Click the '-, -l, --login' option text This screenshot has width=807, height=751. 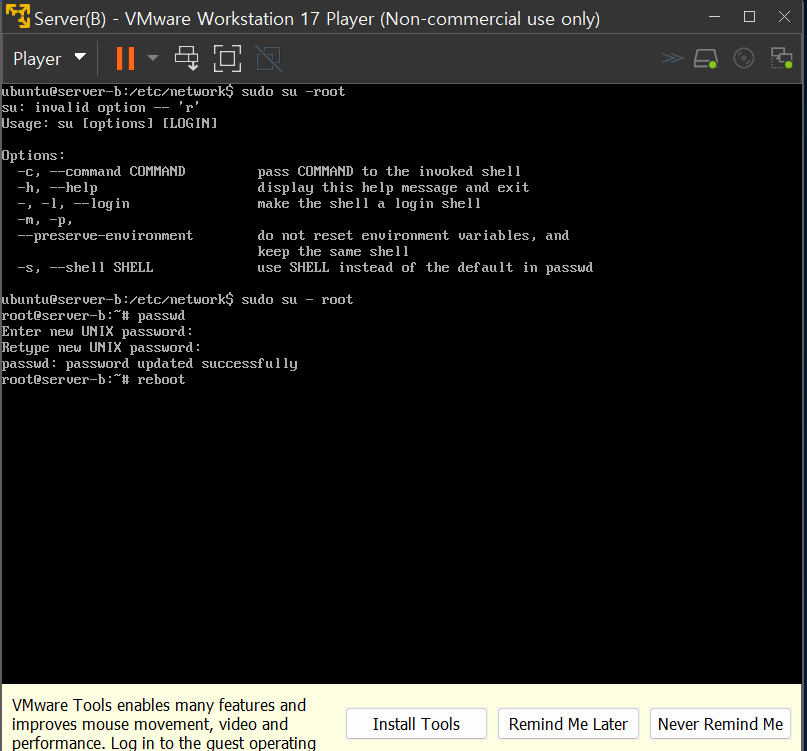(73, 204)
